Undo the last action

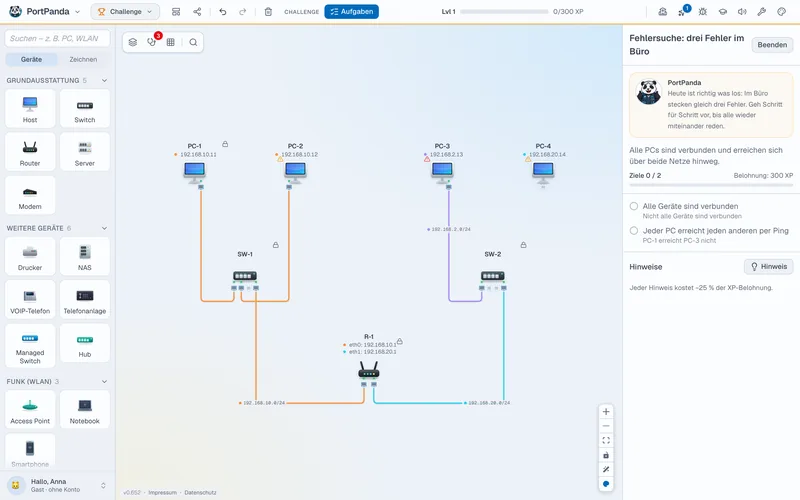click(222, 11)
